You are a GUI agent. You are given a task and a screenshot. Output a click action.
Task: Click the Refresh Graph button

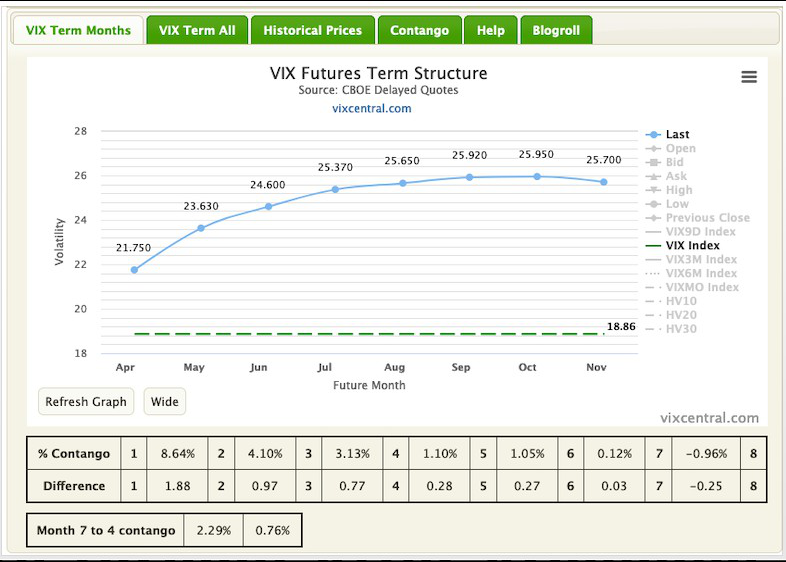pyautogui.click(x=86, y=402)
